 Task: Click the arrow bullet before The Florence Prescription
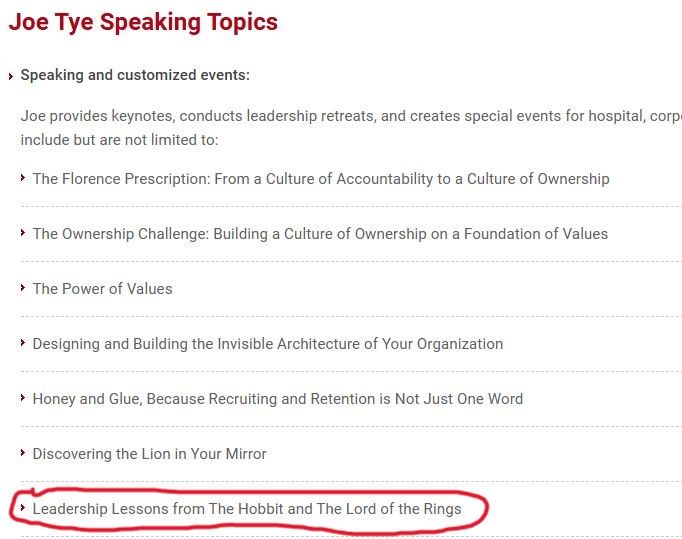pos(23,177)
